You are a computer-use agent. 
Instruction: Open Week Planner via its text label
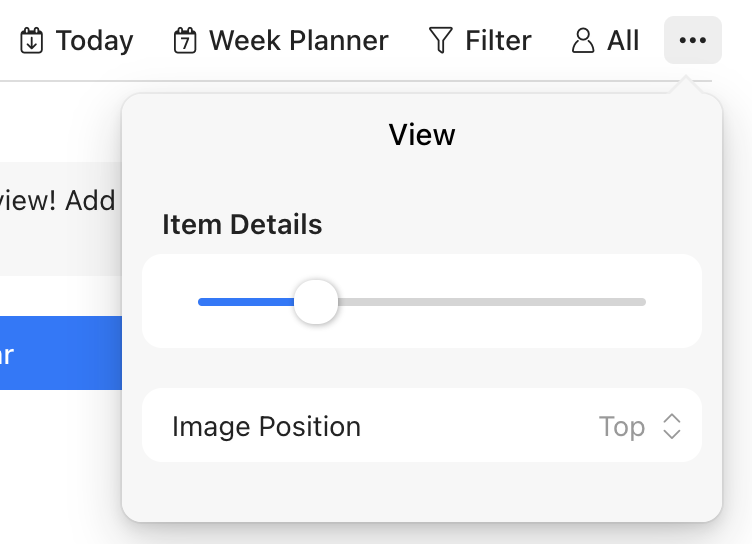tap(298, 41)
